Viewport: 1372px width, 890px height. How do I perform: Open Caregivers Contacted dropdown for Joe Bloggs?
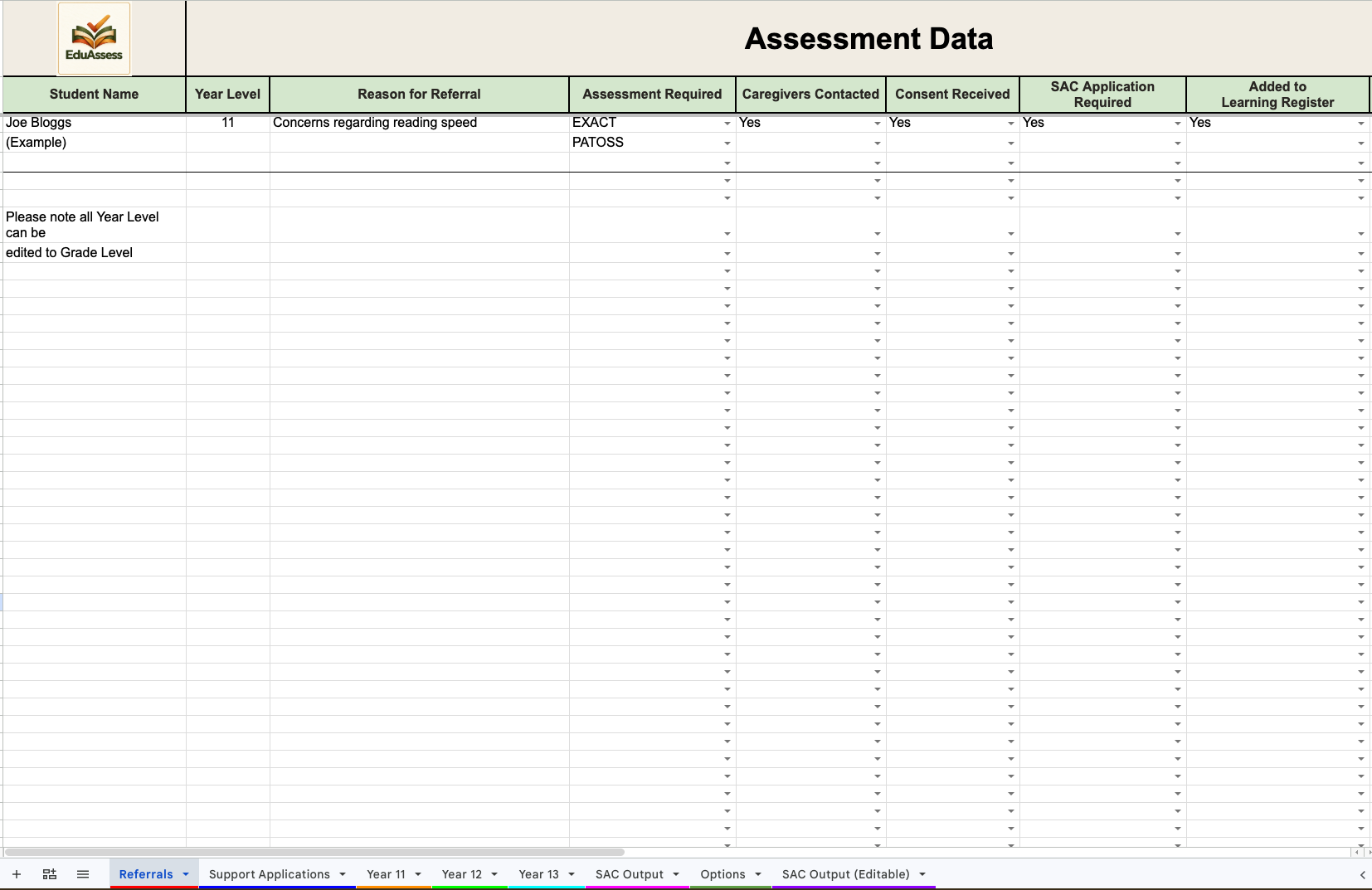(x=878, y=124)
